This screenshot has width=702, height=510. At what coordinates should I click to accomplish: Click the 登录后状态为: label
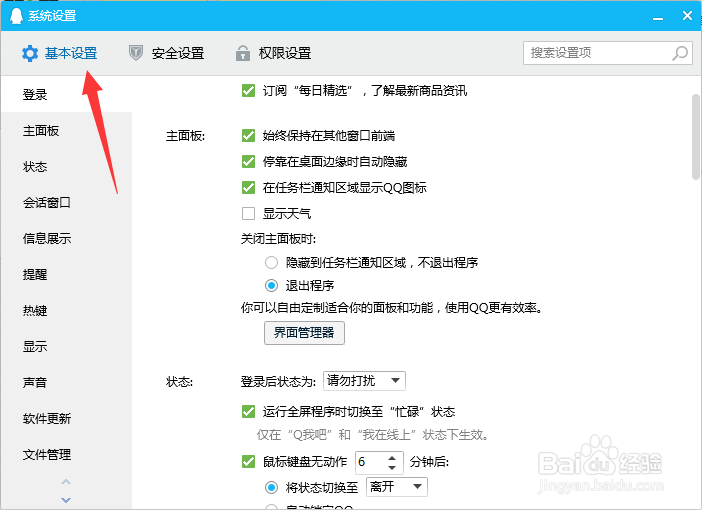point(278,381)
